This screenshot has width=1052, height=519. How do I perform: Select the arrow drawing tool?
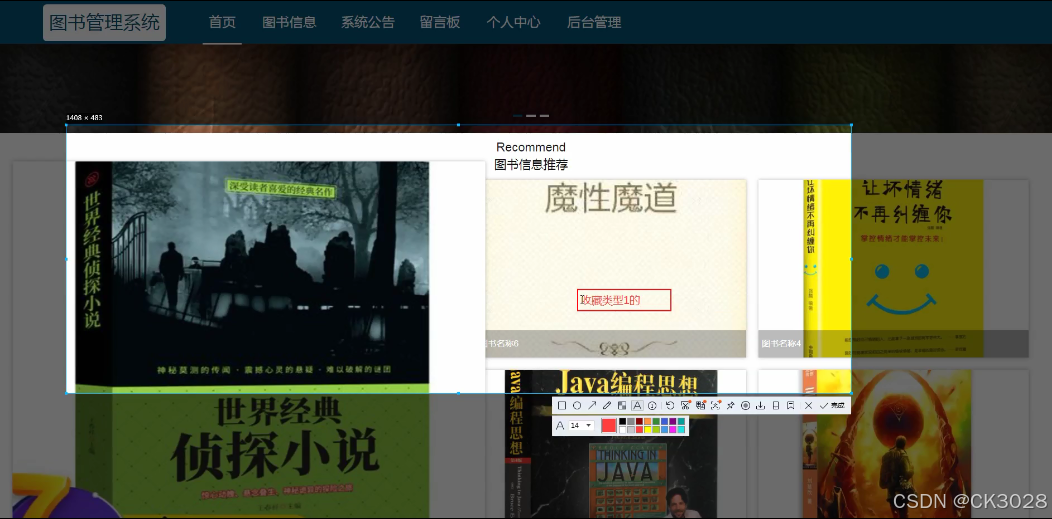(592, 405)
